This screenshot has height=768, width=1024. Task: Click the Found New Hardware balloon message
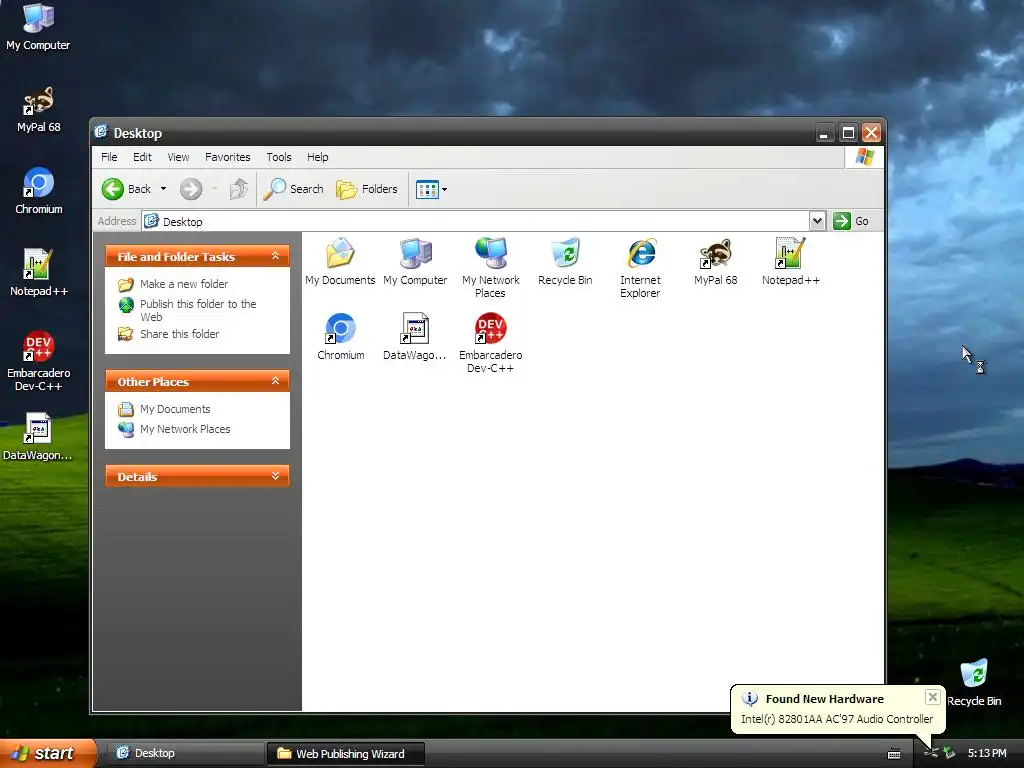tap(837, 719)
